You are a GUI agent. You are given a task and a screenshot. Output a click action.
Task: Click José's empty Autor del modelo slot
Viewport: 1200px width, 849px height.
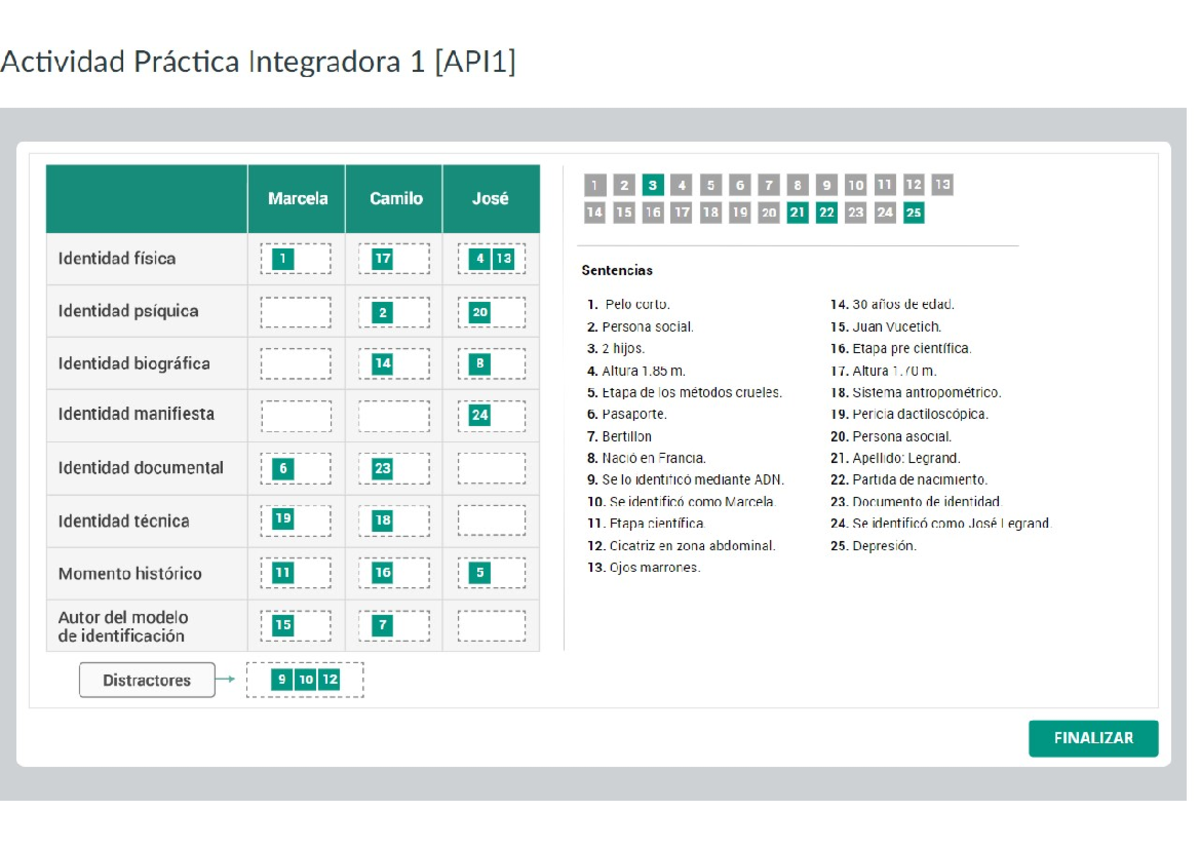click(x=491, y=625)
